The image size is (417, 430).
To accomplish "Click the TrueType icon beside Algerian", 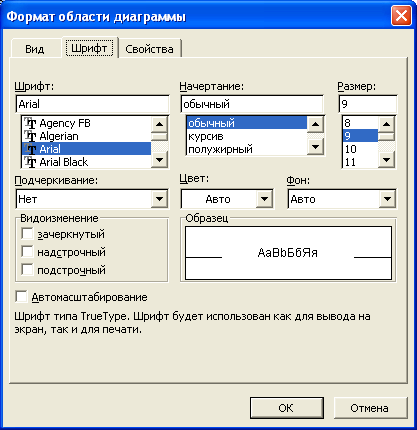I will [x=30, y=136].
